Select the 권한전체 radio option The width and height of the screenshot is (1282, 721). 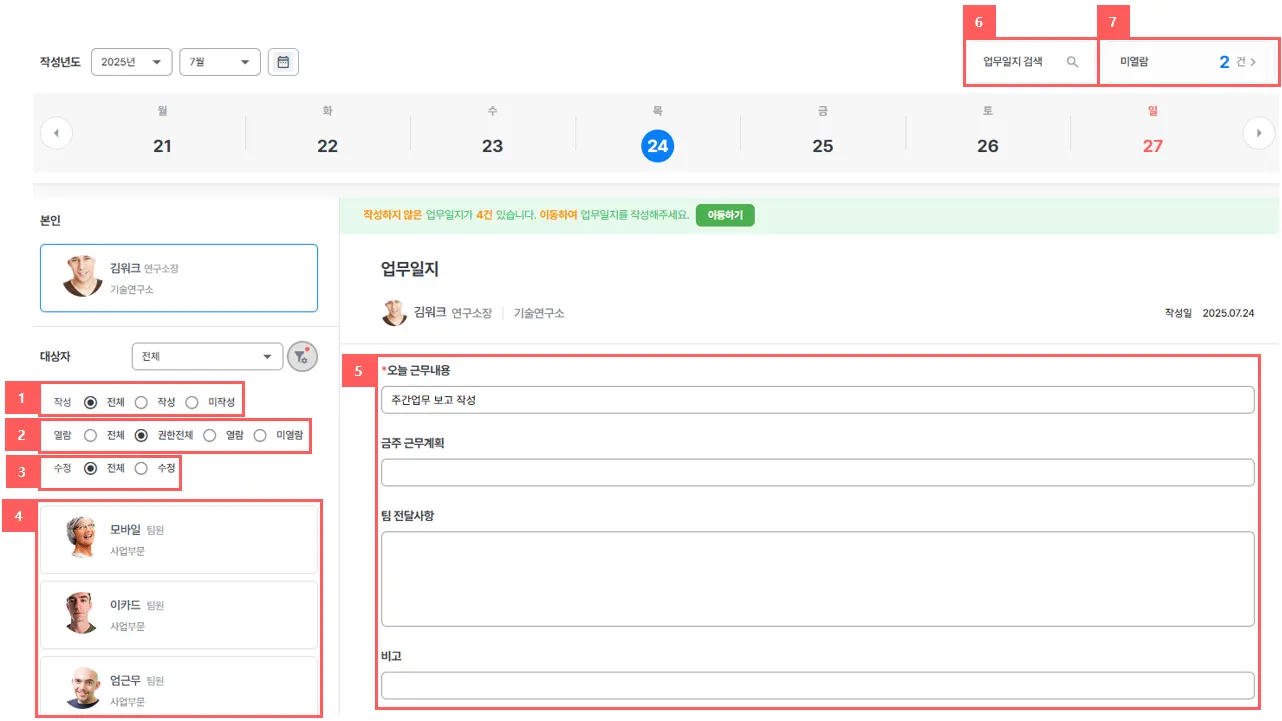click(141, 435)
